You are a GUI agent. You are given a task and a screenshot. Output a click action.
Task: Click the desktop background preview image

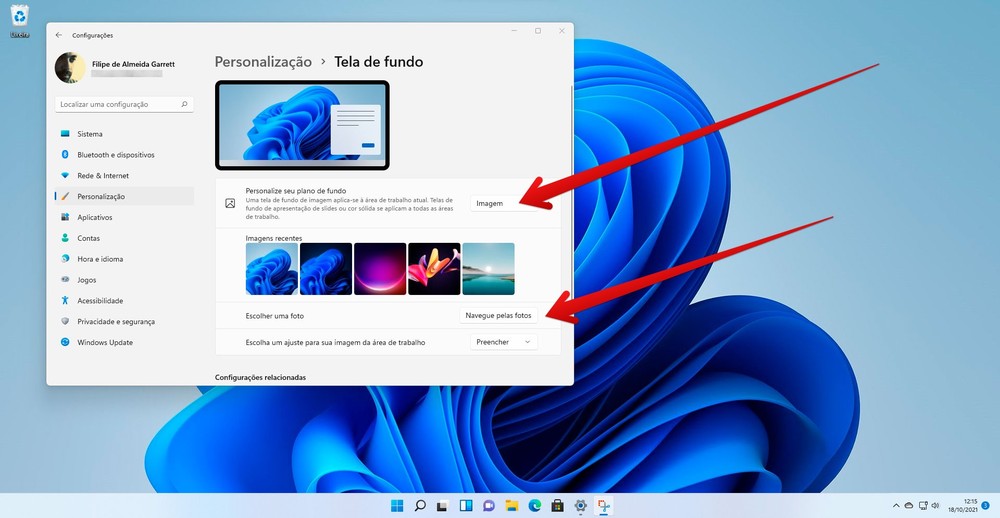302,124
